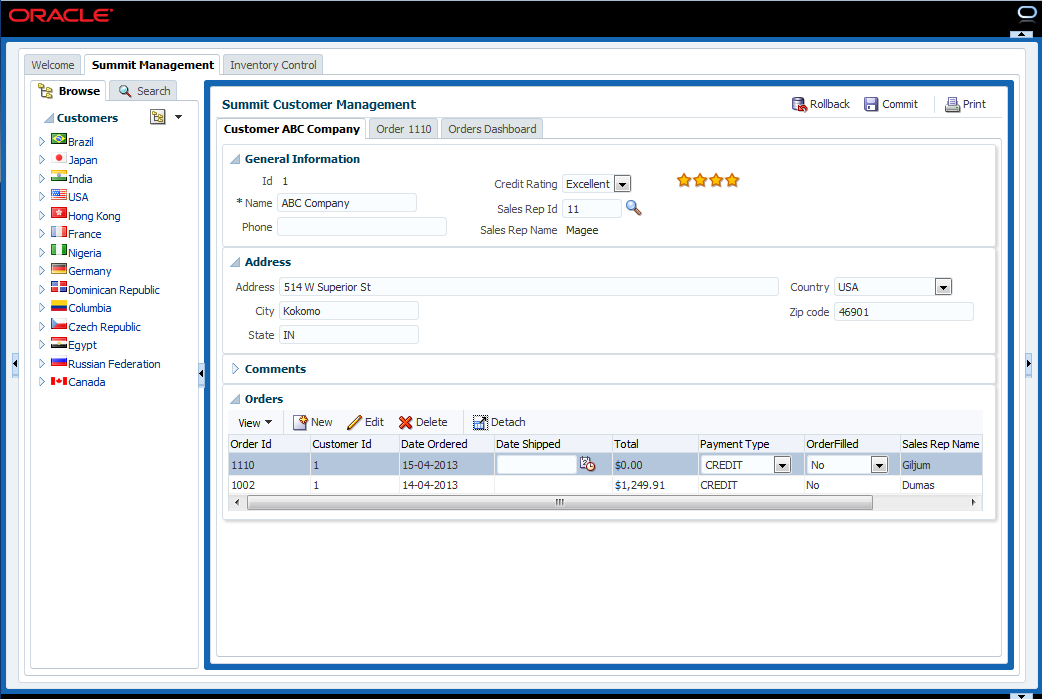Open the Sales Rep Id search magnifier
Image resolution: width=1042 pixels, height=699 pixels.
(633, 208)
